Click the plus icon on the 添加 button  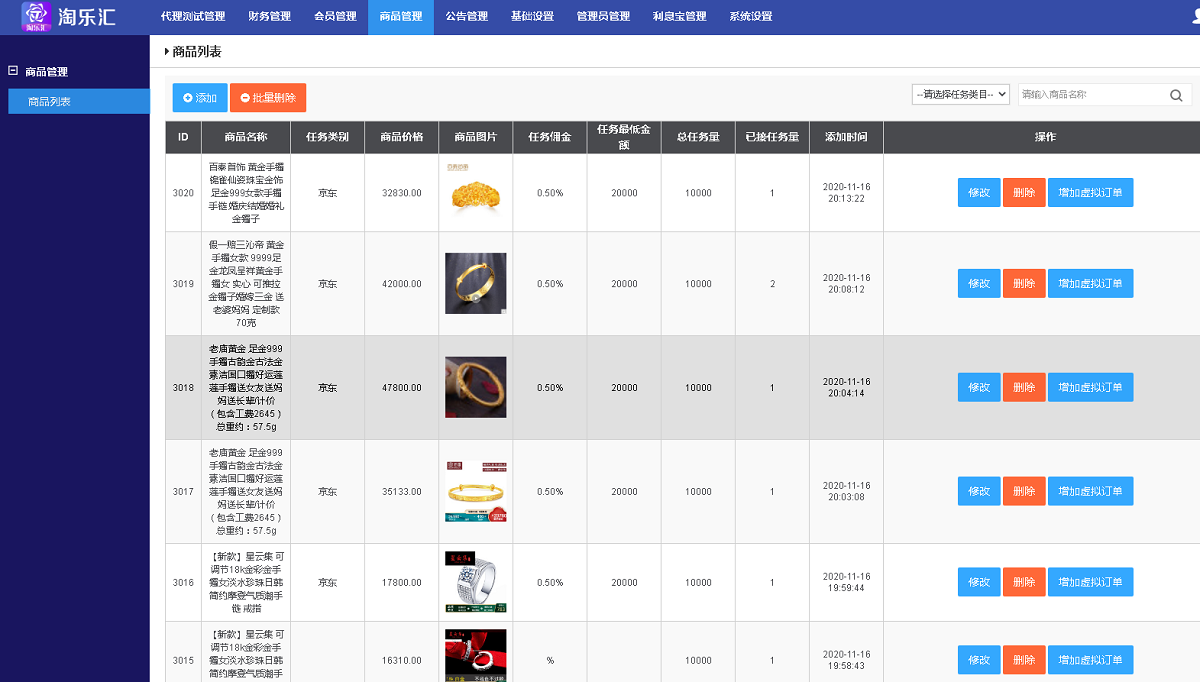pyautogui.click(x=188, y=97)
